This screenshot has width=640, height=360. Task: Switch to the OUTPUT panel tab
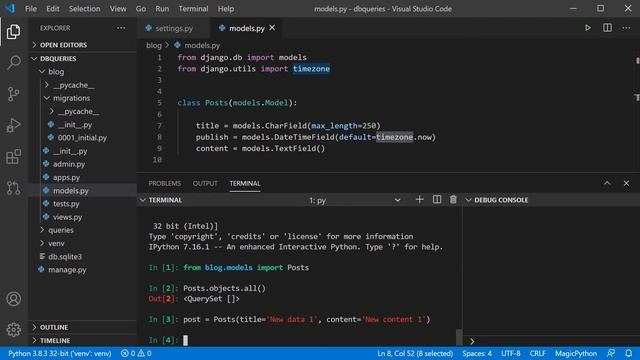(205, 183)
